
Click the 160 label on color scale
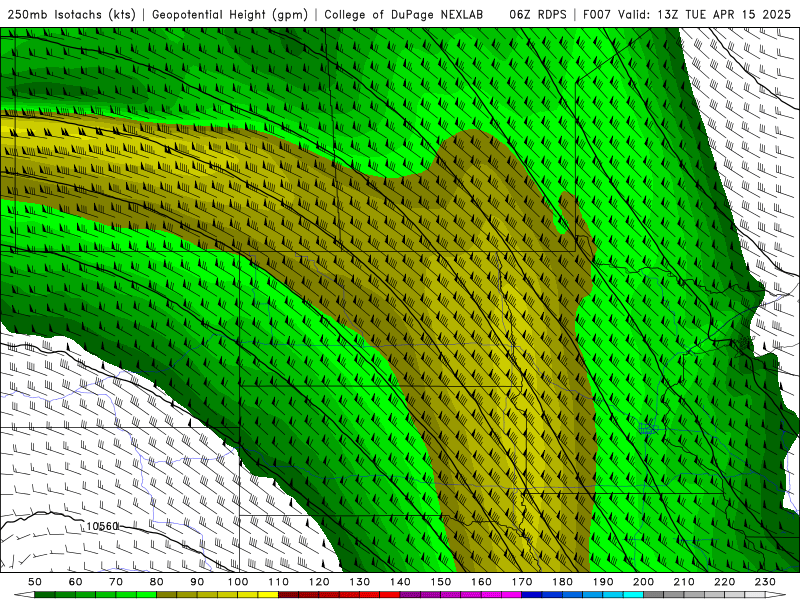tap(481, 582)
